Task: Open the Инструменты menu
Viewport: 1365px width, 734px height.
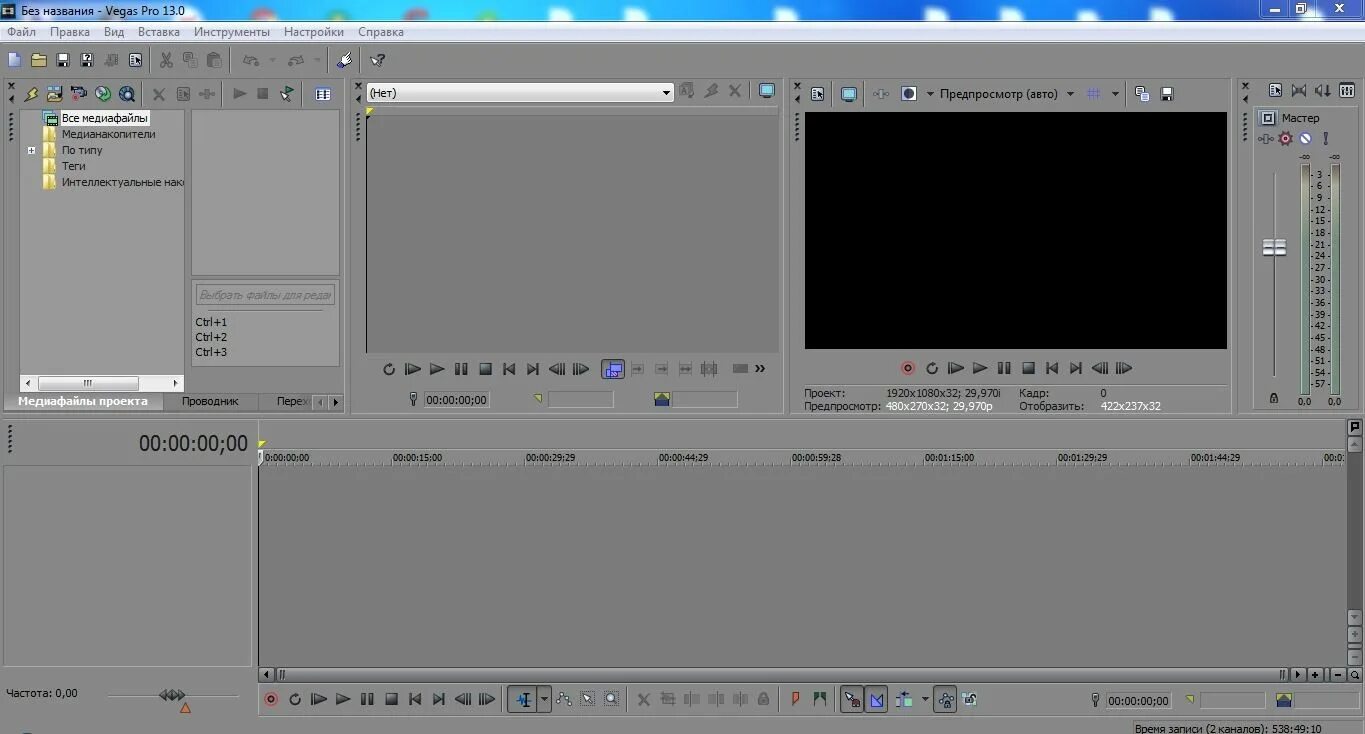Action: click(x=232, y=32)
